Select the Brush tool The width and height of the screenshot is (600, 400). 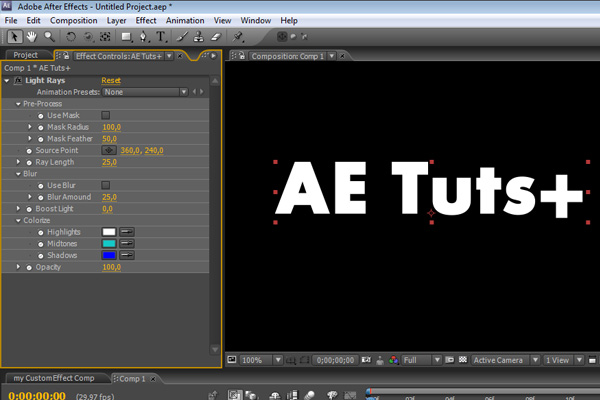coord(182,37)
